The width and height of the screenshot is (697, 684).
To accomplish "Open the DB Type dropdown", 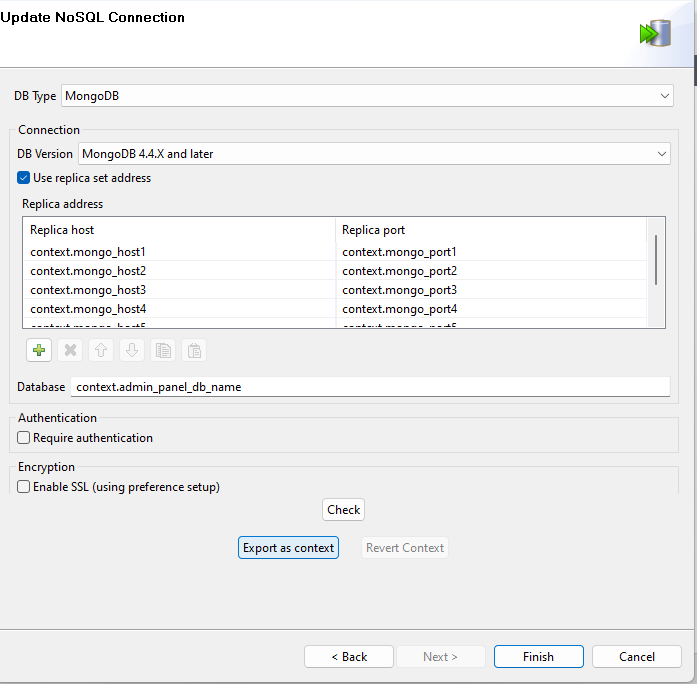I will click(x=366, y=96).
